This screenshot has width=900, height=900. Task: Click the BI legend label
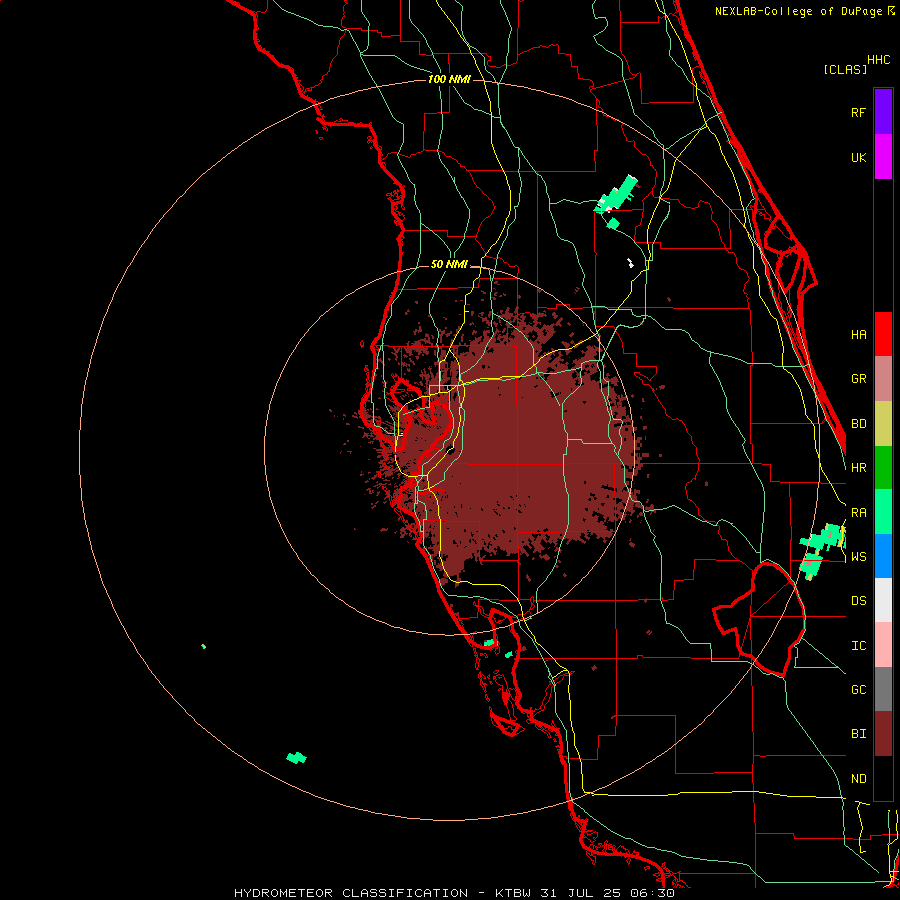pos(859,734)
